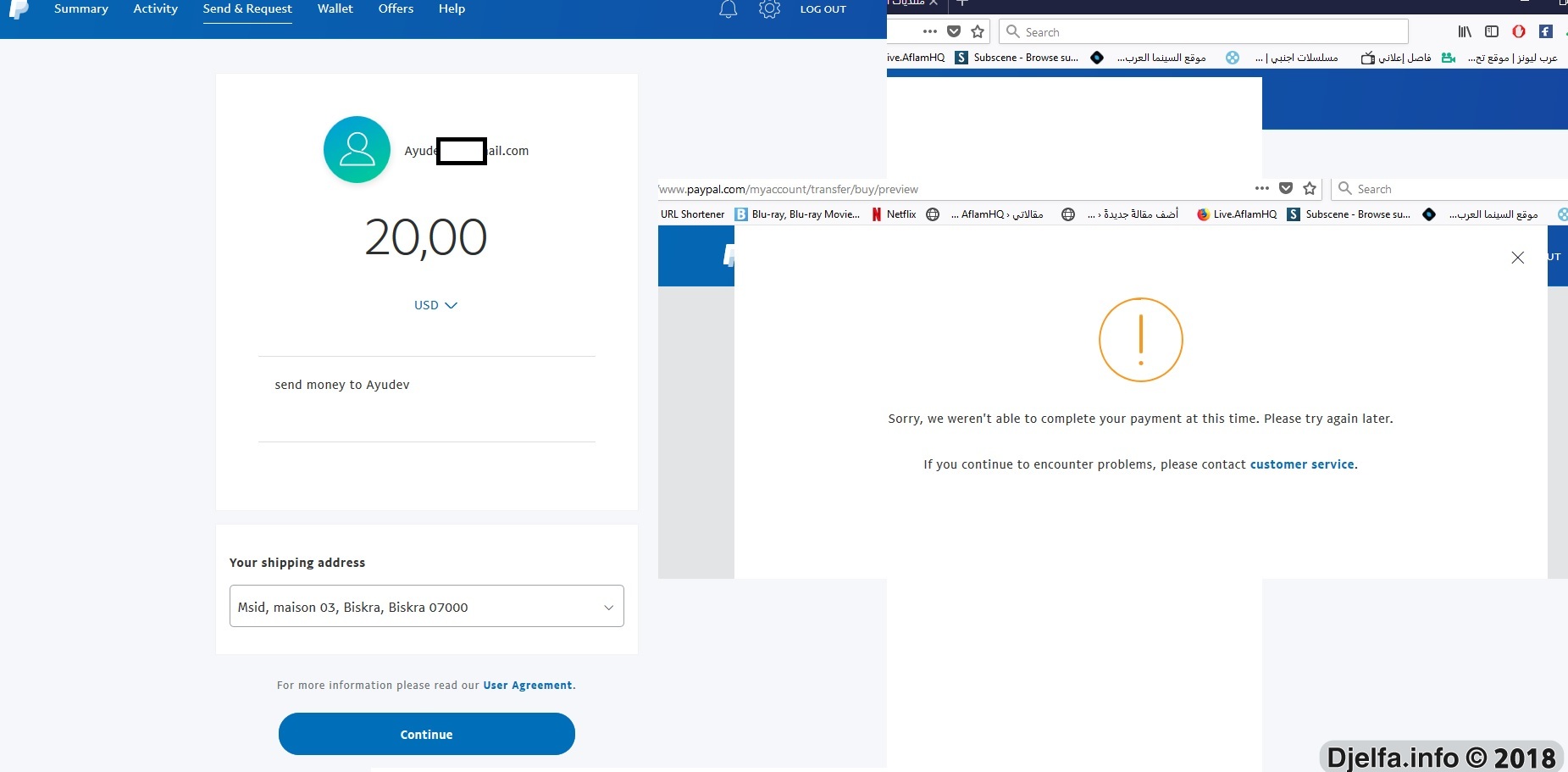
Task: Open page actions menu beside paypal.com URL
Action: click(1261, 188)
